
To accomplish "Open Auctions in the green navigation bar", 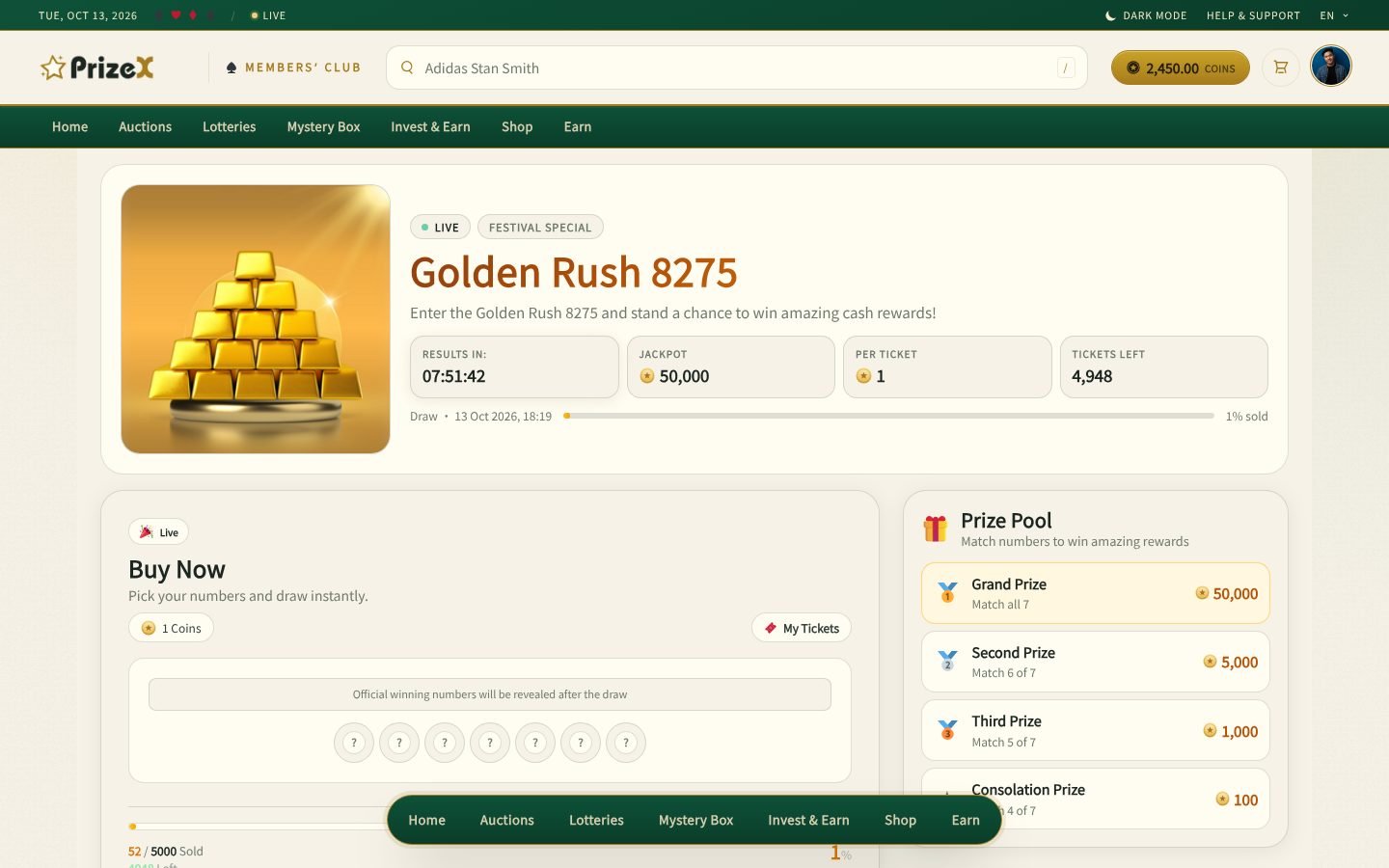I will 145,126.
